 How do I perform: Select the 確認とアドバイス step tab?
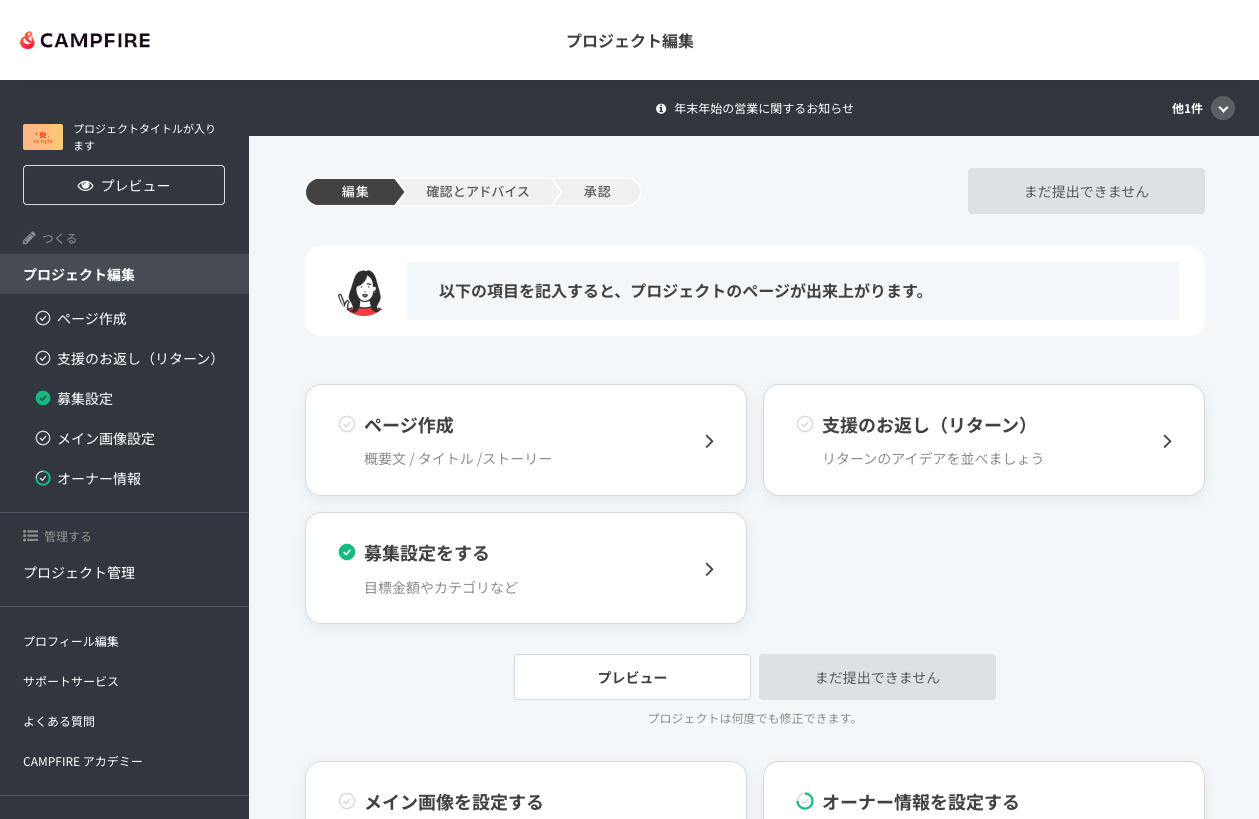[477, 192]
